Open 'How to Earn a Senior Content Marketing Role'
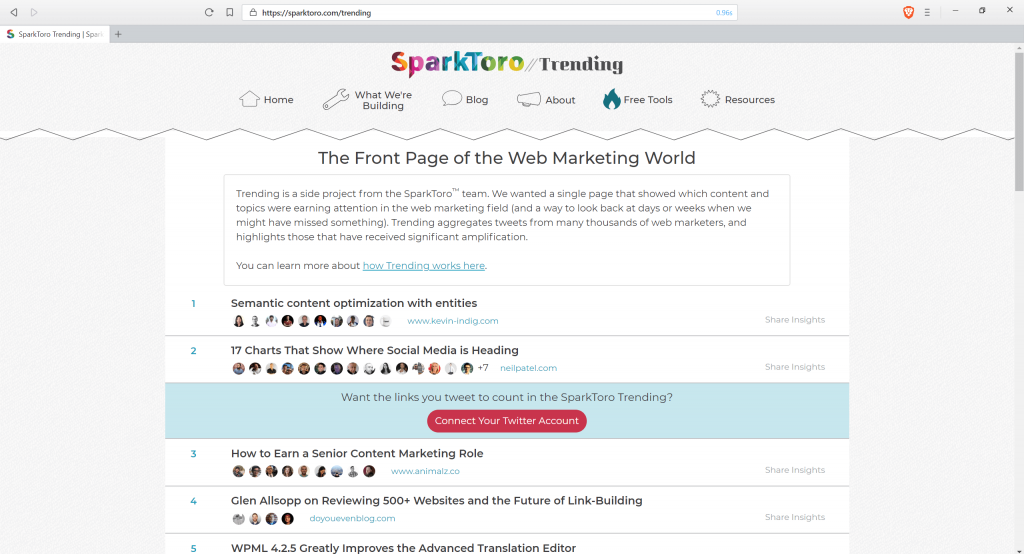This screenshot has width=1024, height=554. click(357, 453)
